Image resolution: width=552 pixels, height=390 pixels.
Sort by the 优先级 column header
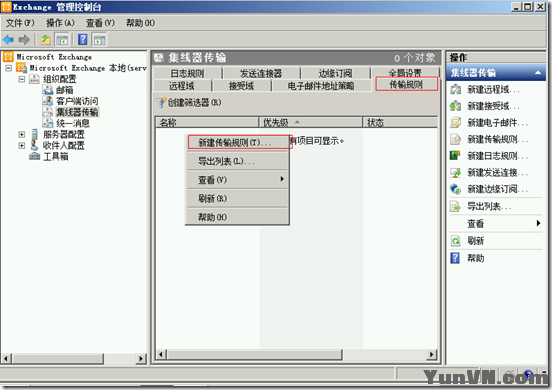pyautogui.click(x=311, y=122)
